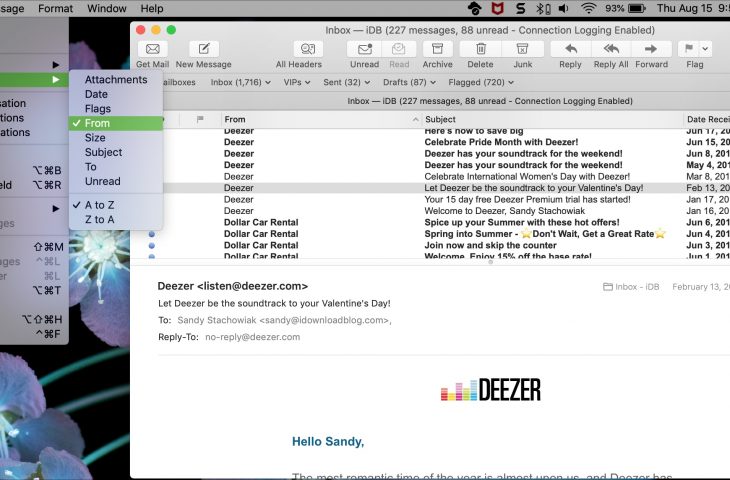Reply to the Deezer email
730x480 pixels.
click(x=571, y=49)
